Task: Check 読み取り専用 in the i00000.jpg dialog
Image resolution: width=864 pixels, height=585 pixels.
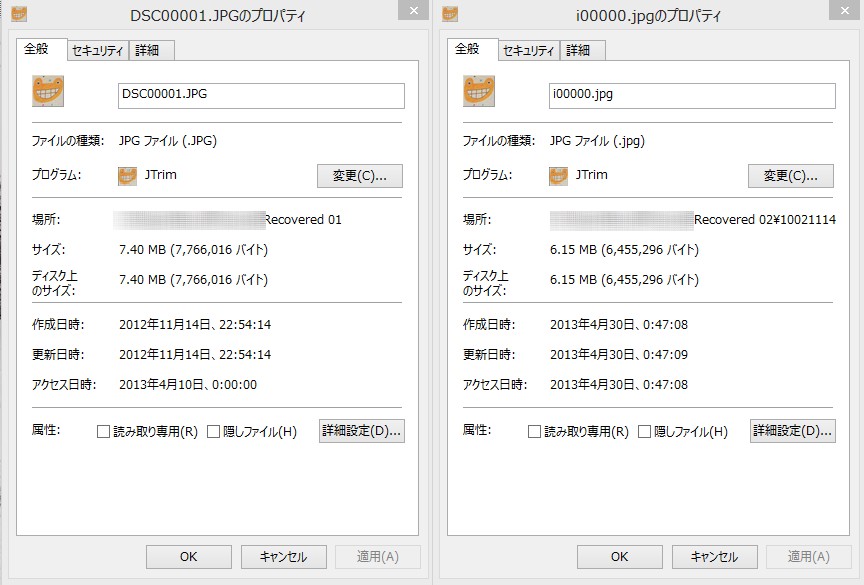Action: coord(534,432)
